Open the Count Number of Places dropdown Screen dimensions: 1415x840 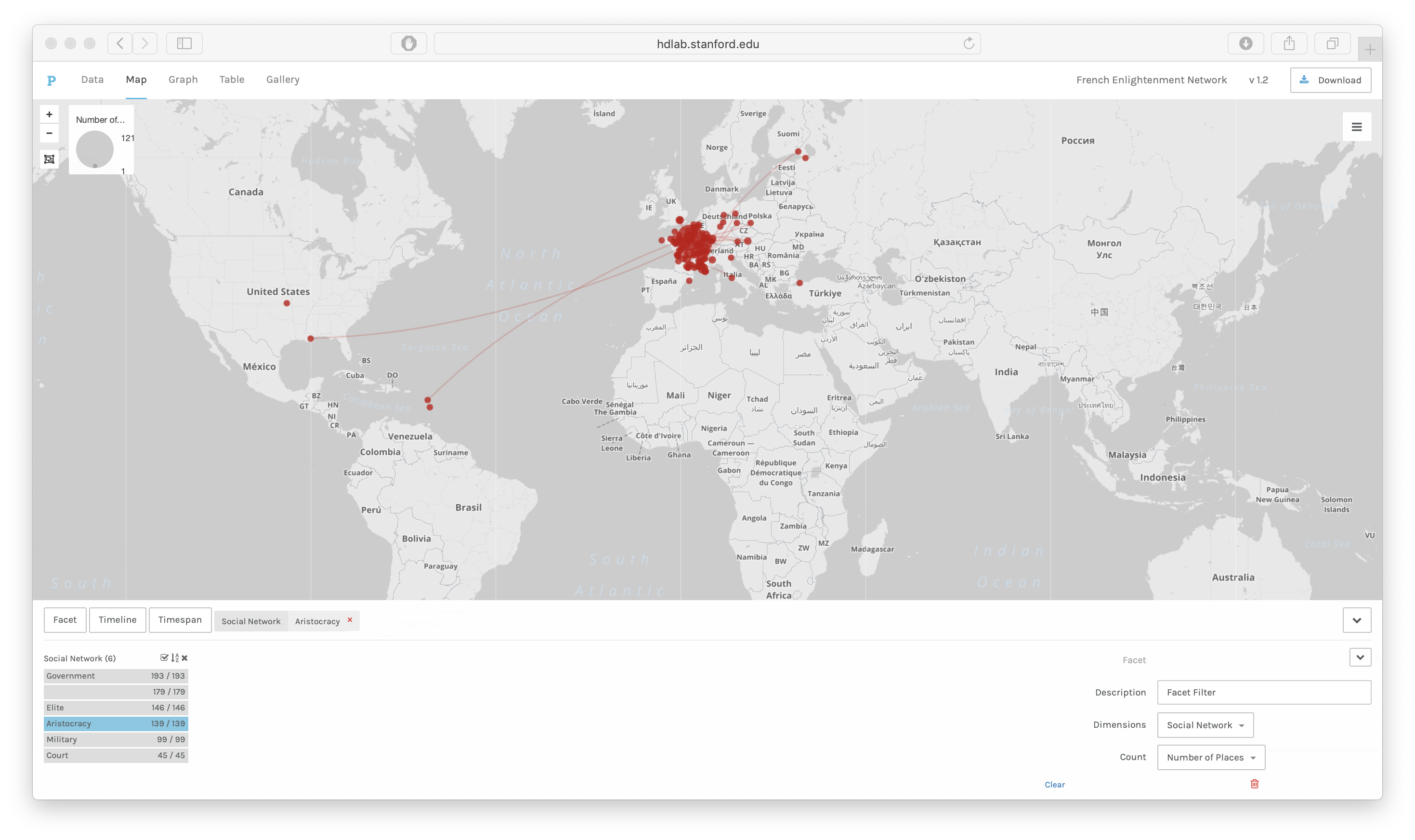click(x=1211, y=757)
